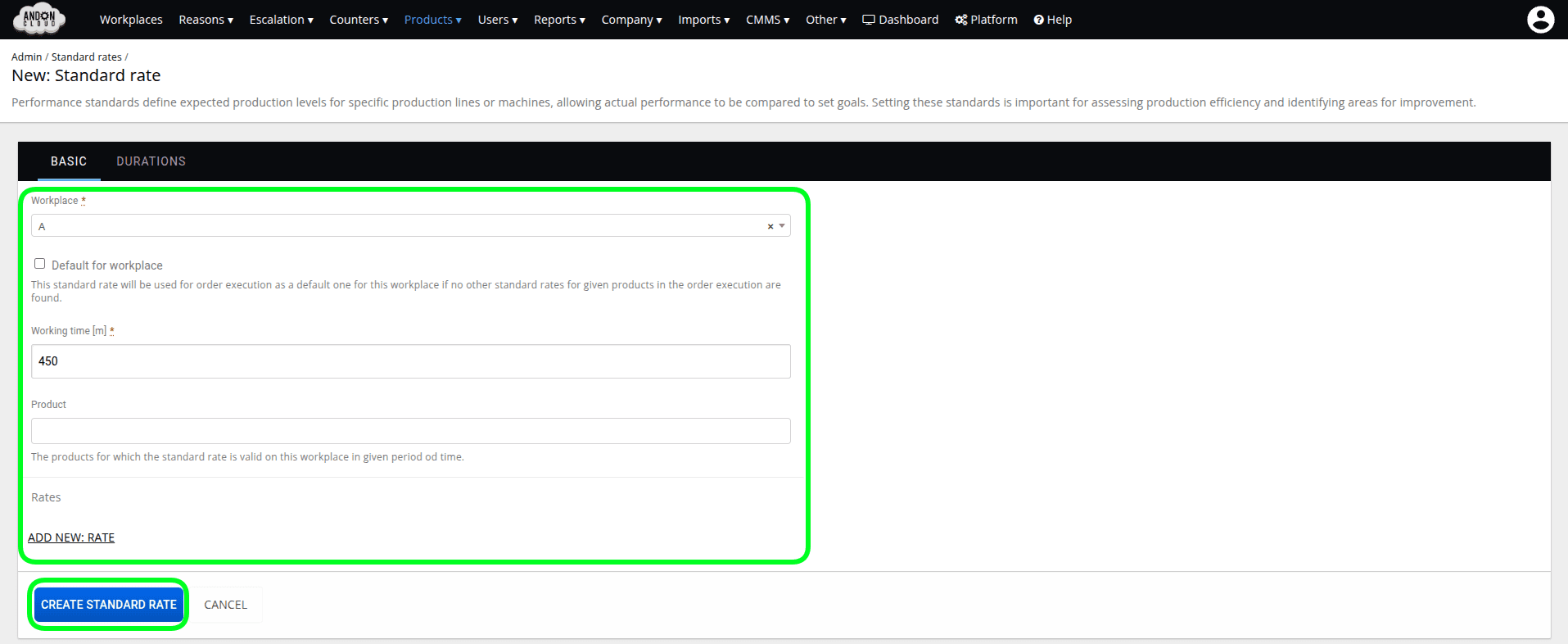Screen dimensions: 1568x644
Task: Clear Workplace selection with the x icon
Action: coord(770,227)
